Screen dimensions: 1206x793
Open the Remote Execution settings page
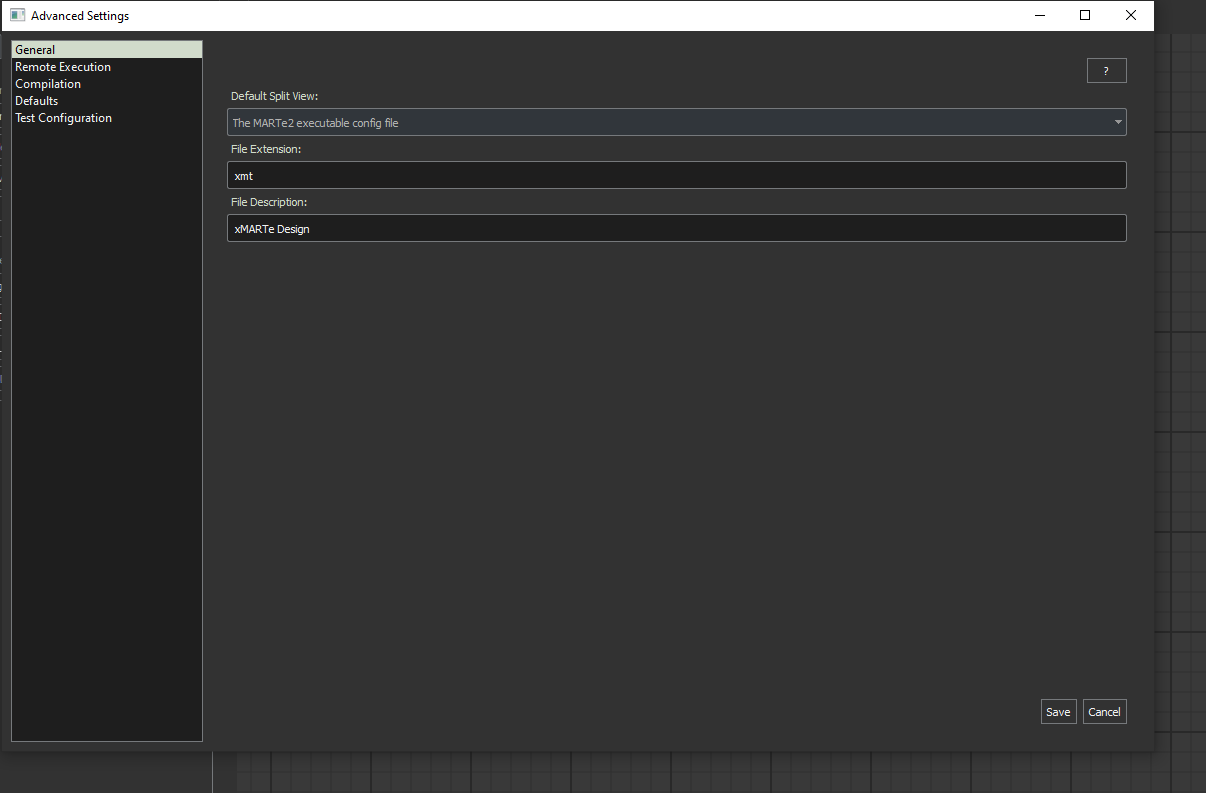click(x=63, y=67)
